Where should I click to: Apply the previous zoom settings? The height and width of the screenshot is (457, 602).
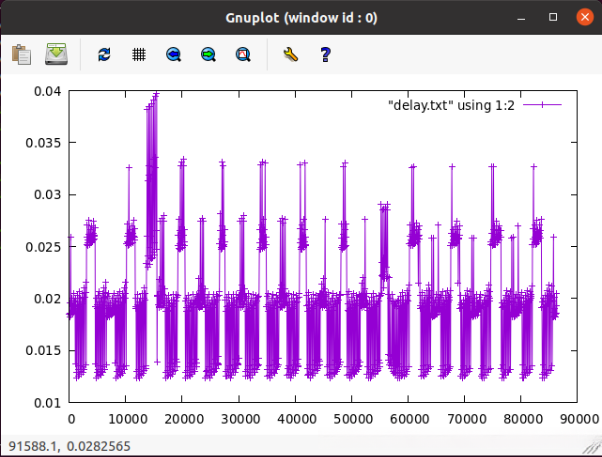click(174, 55)
